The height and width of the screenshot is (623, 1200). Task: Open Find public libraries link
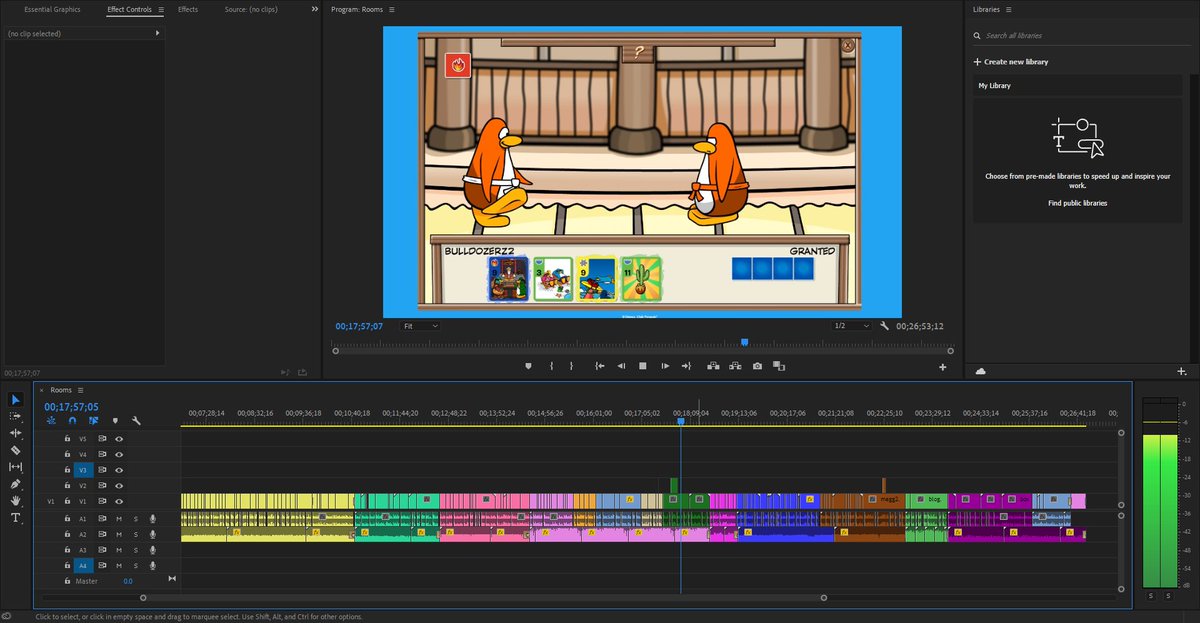1077,203
